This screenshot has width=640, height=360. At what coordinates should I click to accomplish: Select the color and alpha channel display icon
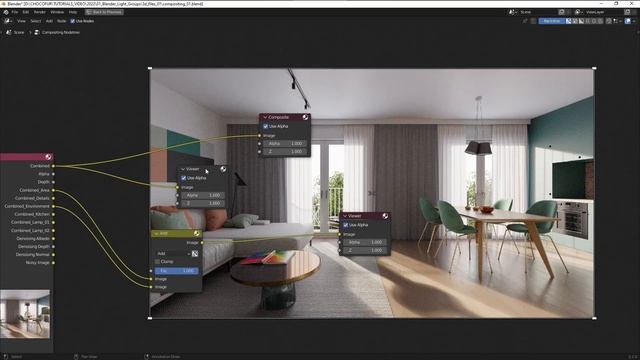pyautogui.click(x=569, y=21)
